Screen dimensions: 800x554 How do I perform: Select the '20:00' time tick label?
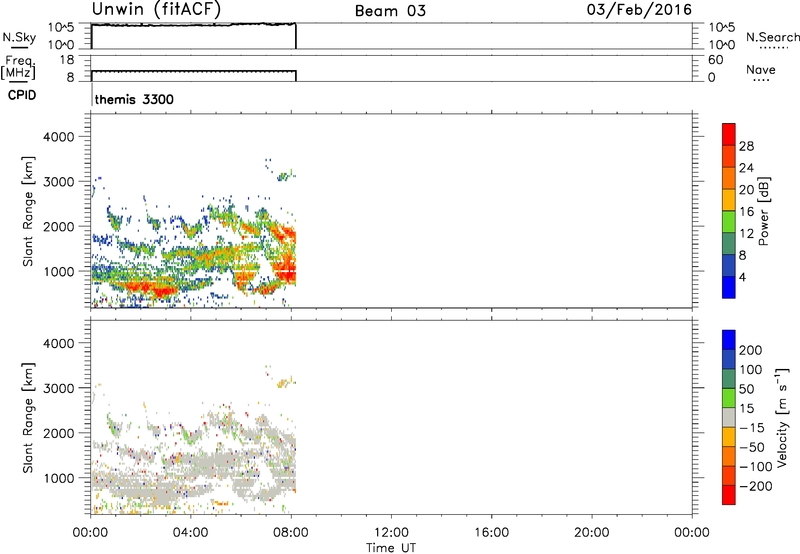591,533
